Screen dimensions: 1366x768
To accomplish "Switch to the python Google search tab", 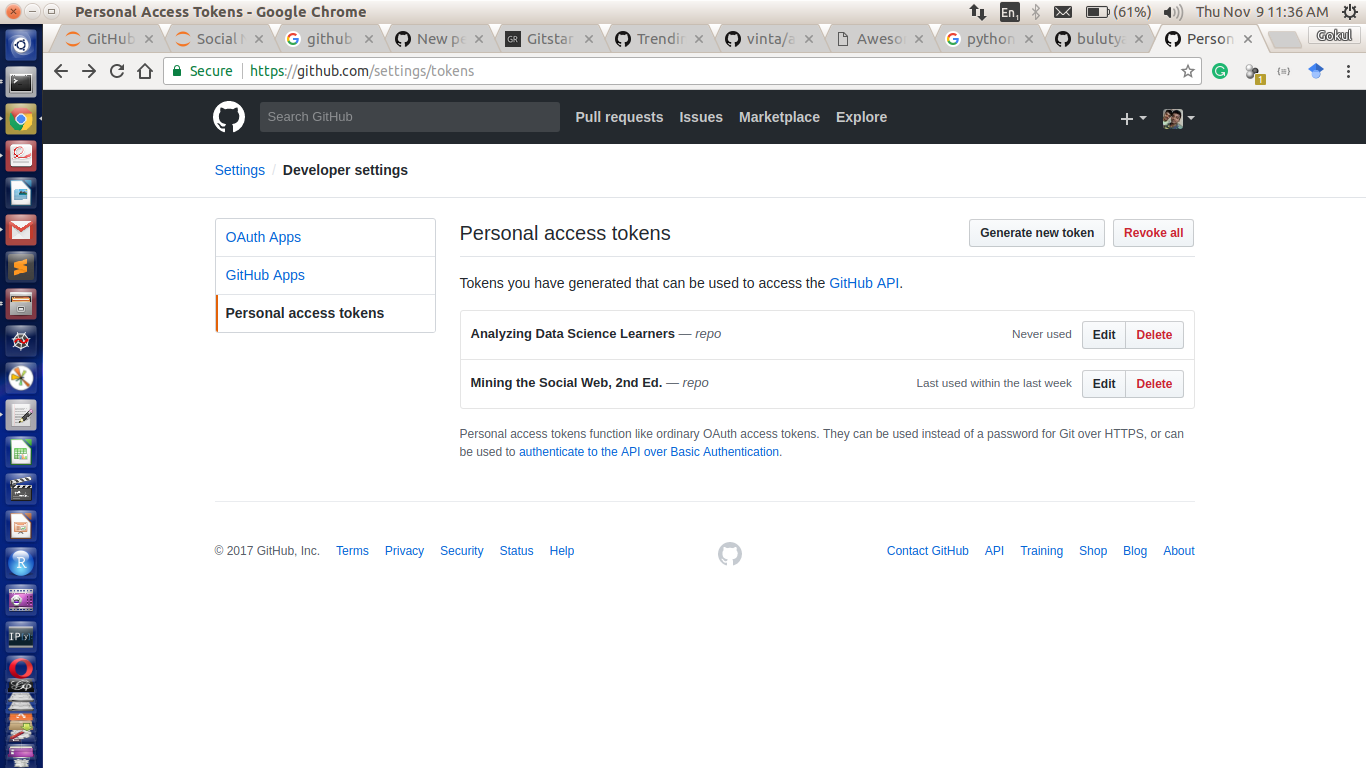I will coord(988,39).
